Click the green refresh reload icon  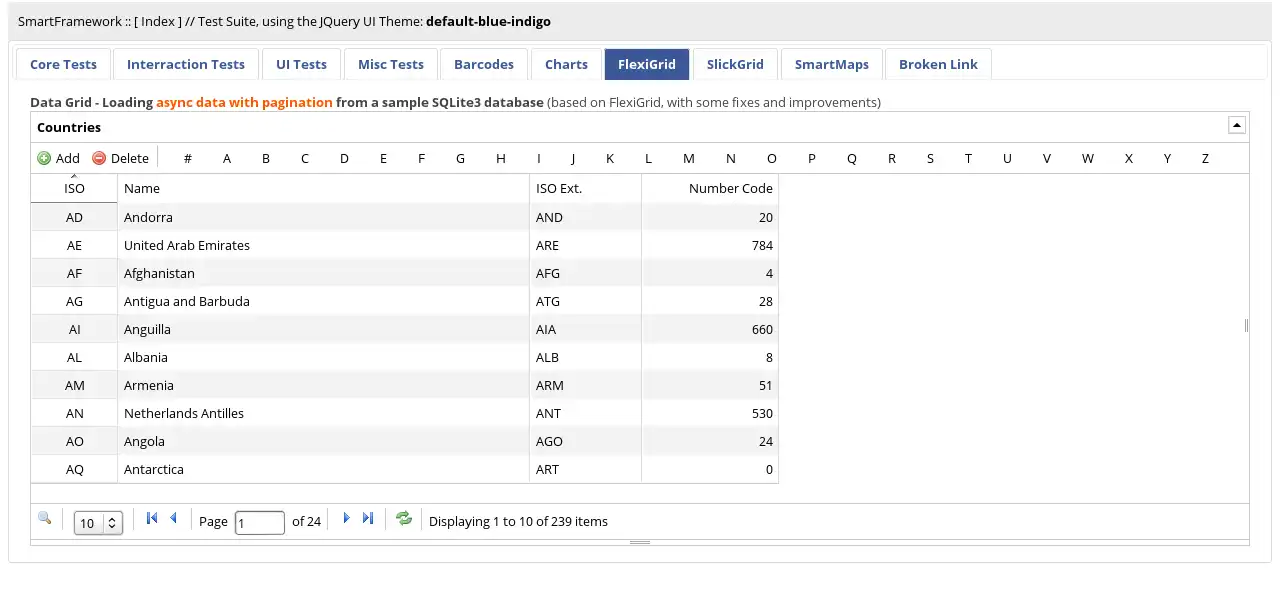404,518
